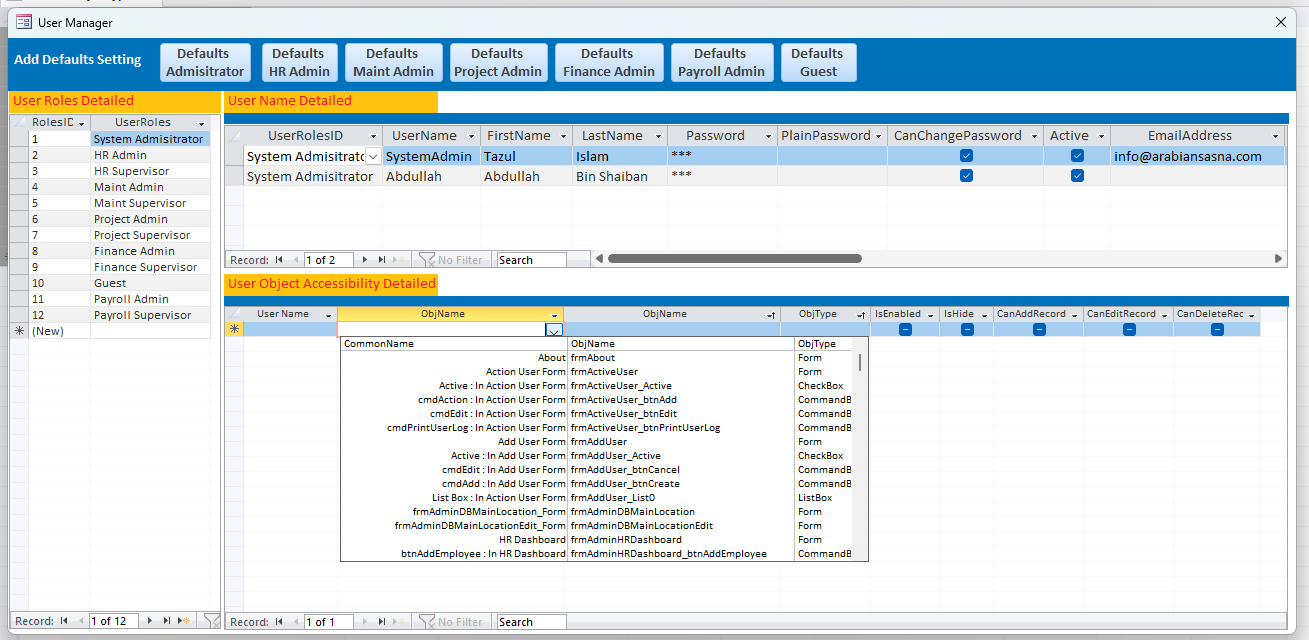Go to next record in User Roles navigator
Viewport: 1309px width, 640px height.
150,621
